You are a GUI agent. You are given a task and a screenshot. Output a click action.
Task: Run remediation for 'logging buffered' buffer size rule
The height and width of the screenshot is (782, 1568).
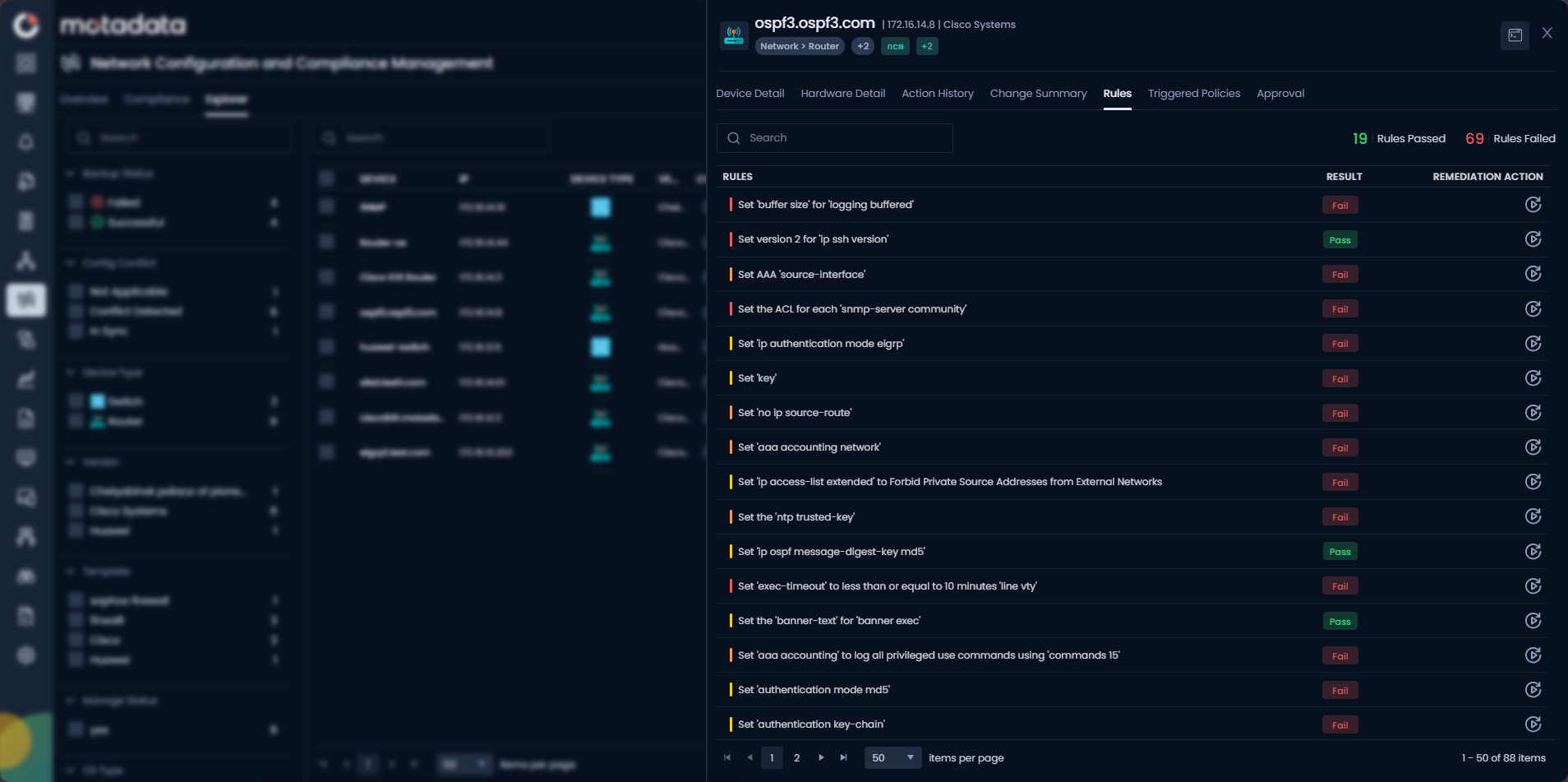pos(1533,205)
